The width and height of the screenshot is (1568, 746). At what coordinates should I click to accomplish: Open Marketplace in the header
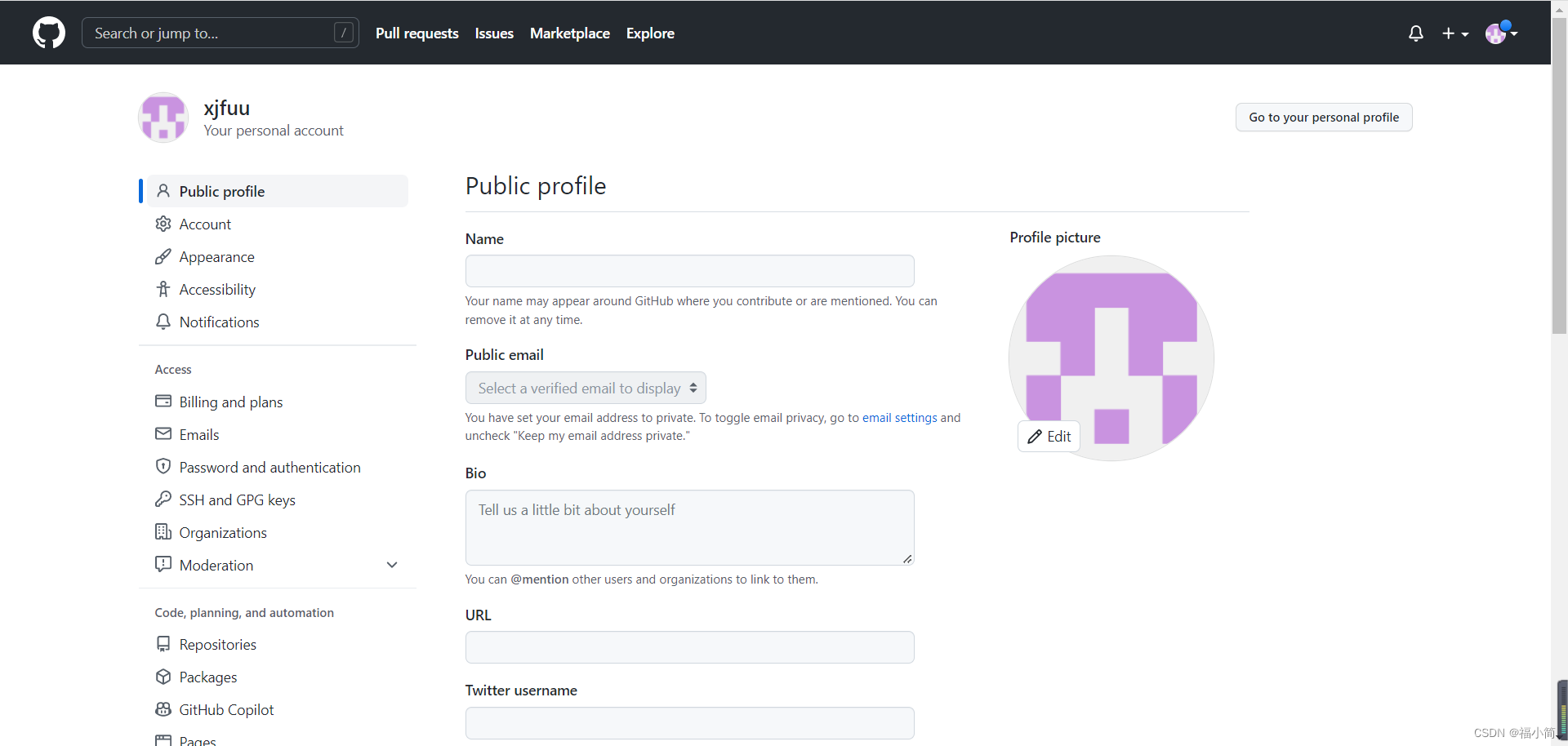(x=570, y=33)
